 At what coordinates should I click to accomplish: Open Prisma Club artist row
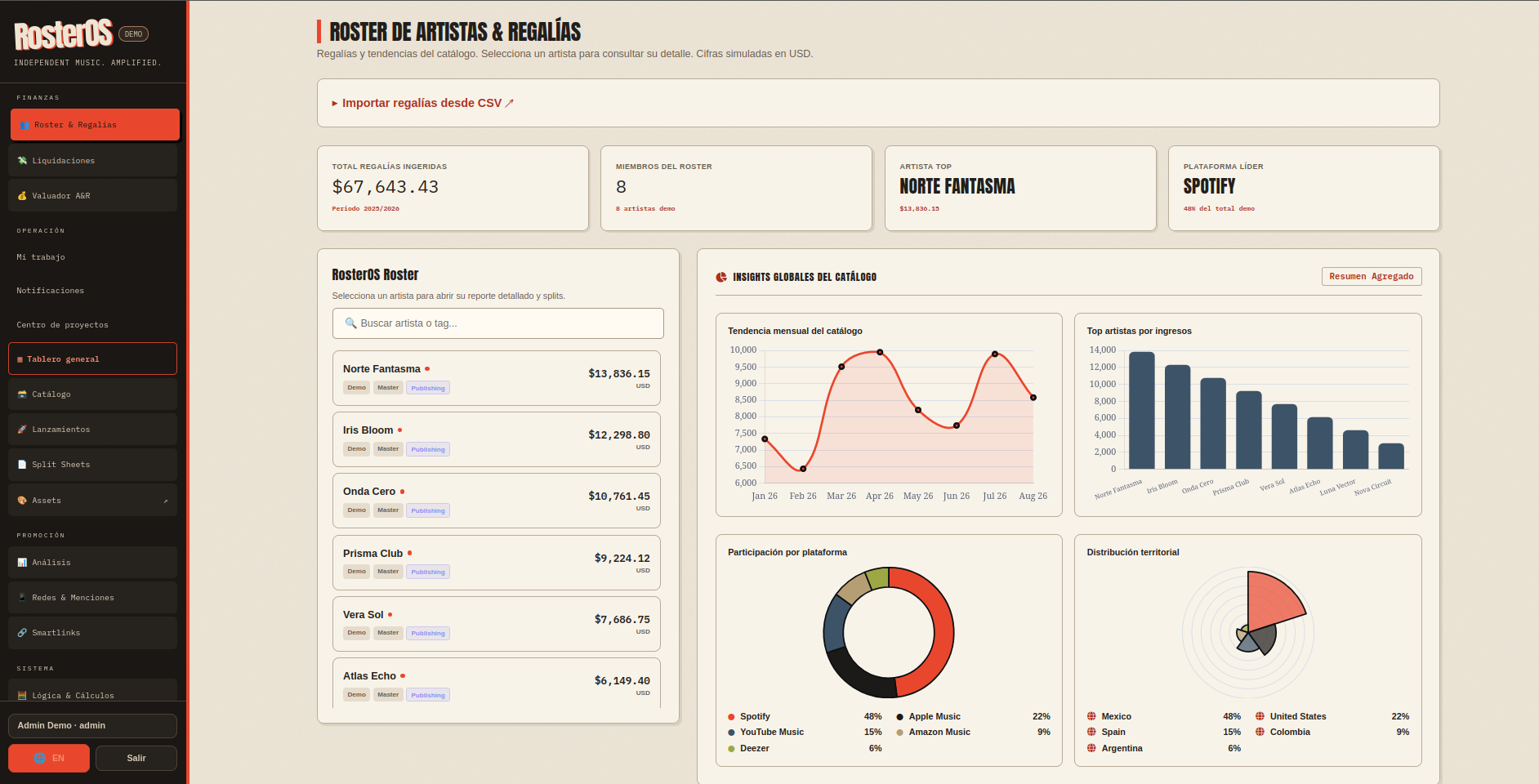click(x=497, y=563)
